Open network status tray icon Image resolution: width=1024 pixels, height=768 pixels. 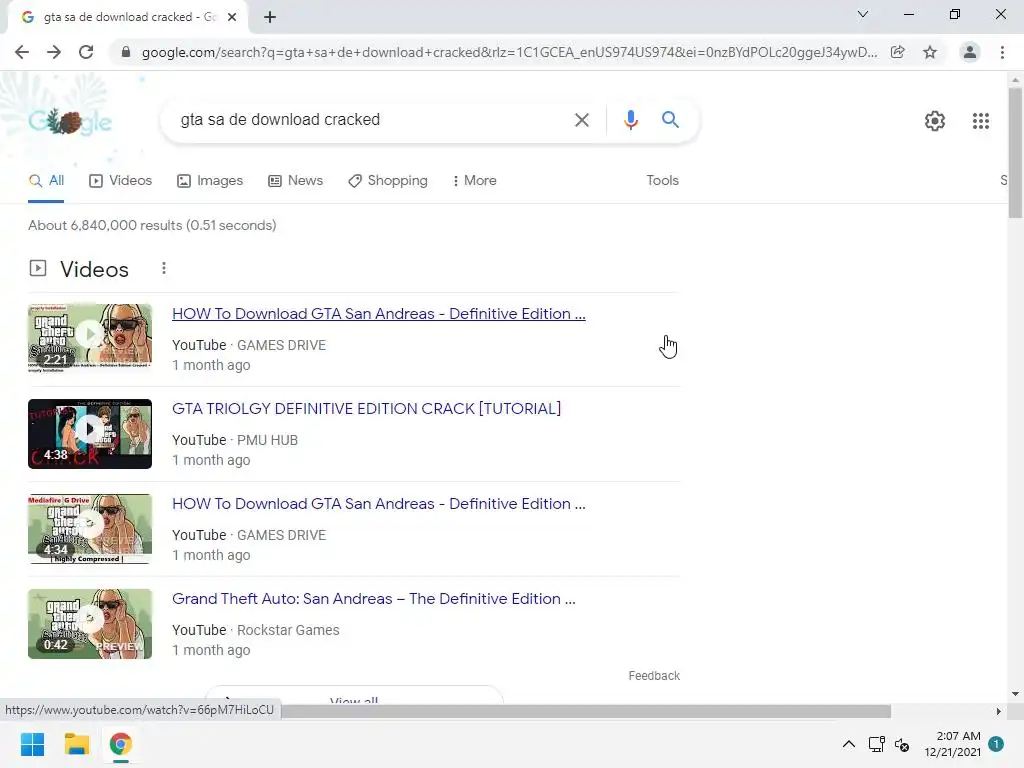point(876,744)
